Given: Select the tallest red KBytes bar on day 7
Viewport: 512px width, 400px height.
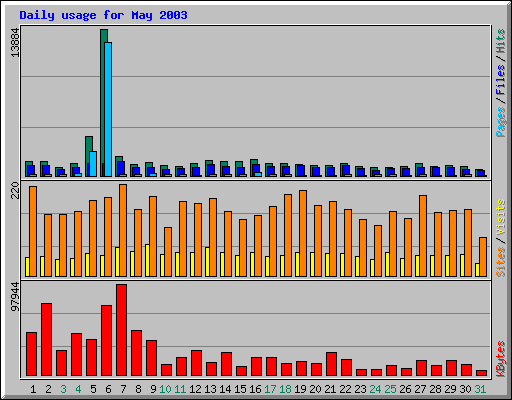Looking at the screenshot, I should [121, 330].
